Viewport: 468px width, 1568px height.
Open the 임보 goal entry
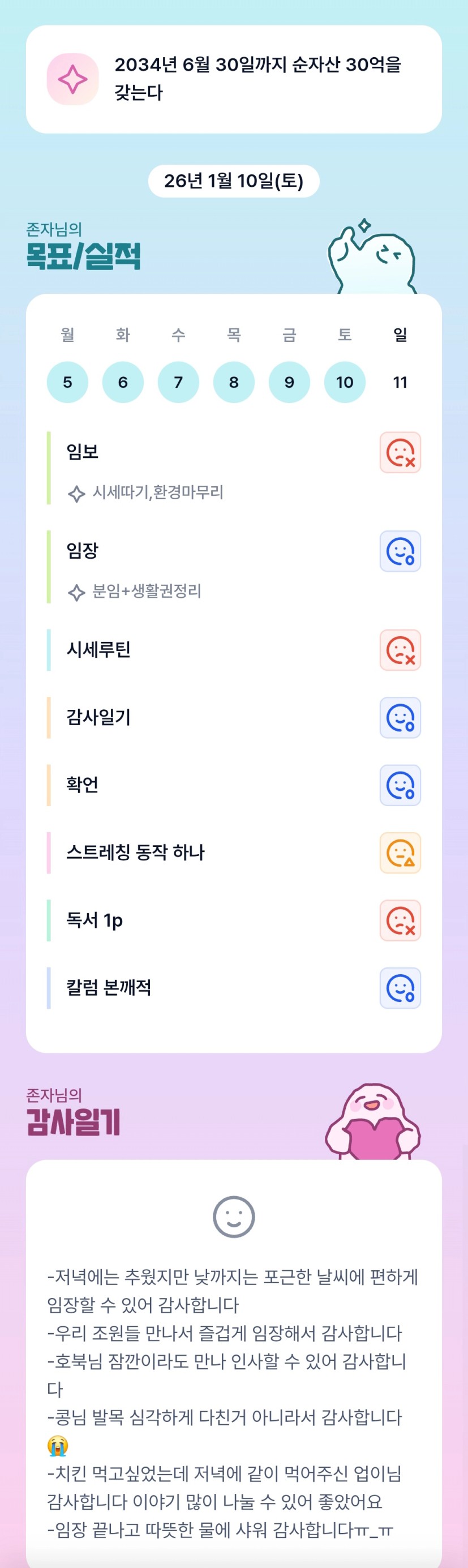pos(83,452)
